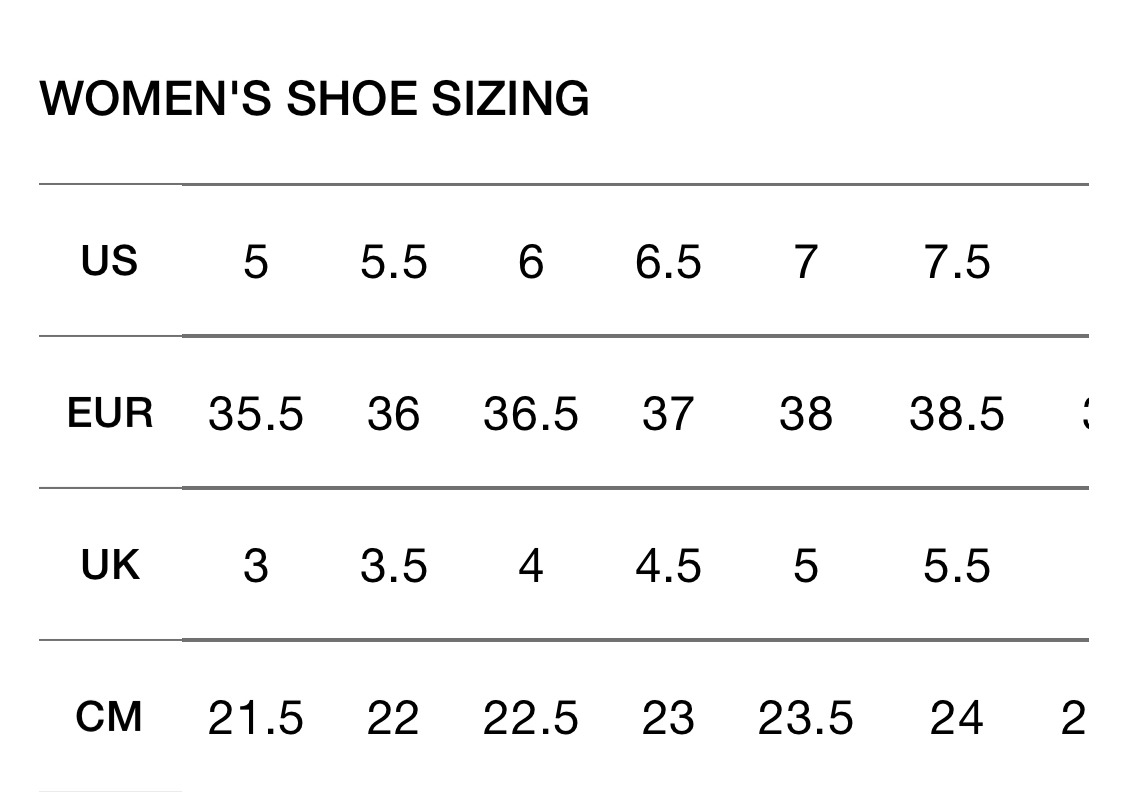
Task: Click US size 6.5 cell
Action: click(x=668, y=261)
